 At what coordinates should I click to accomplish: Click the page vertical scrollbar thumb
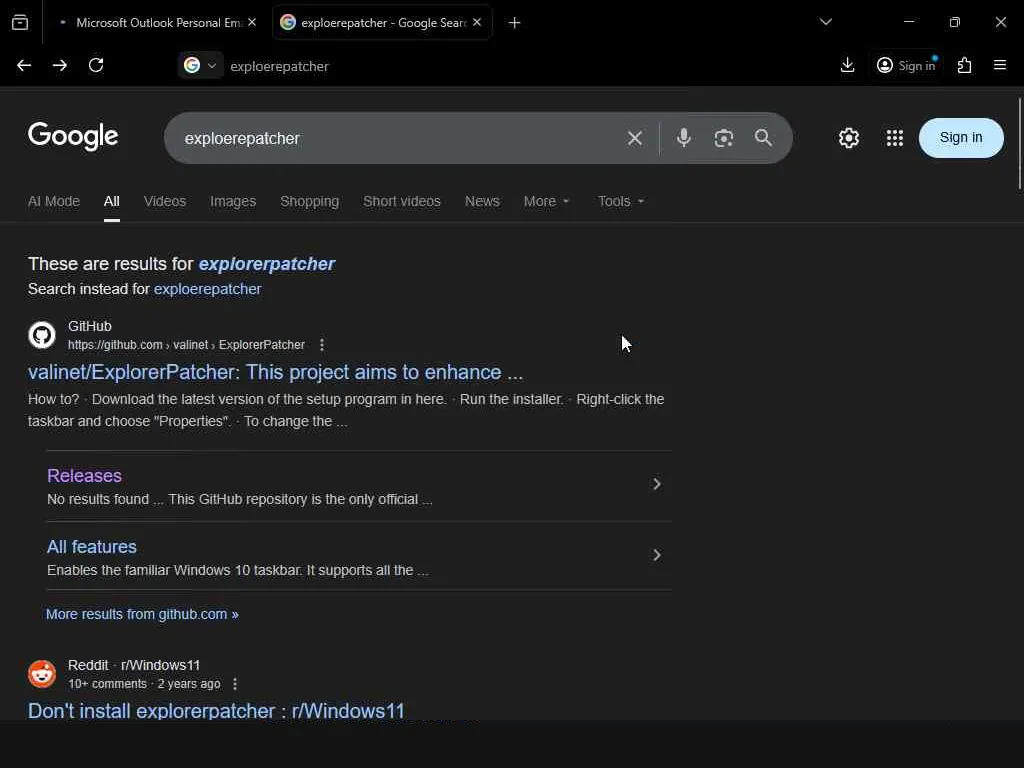[x=1019, y=144]
